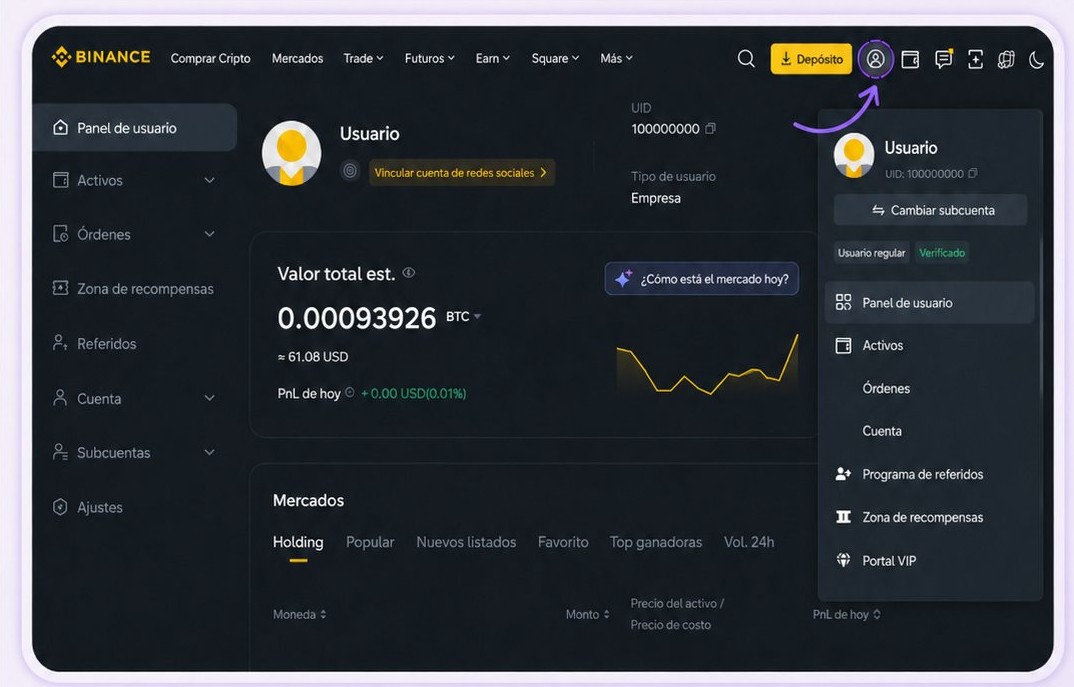Image resolution: width=1074 pixels, height=687 pixels.
Task: Copy the UID in the dropdown profile card
Action: (x=973, y=173)
